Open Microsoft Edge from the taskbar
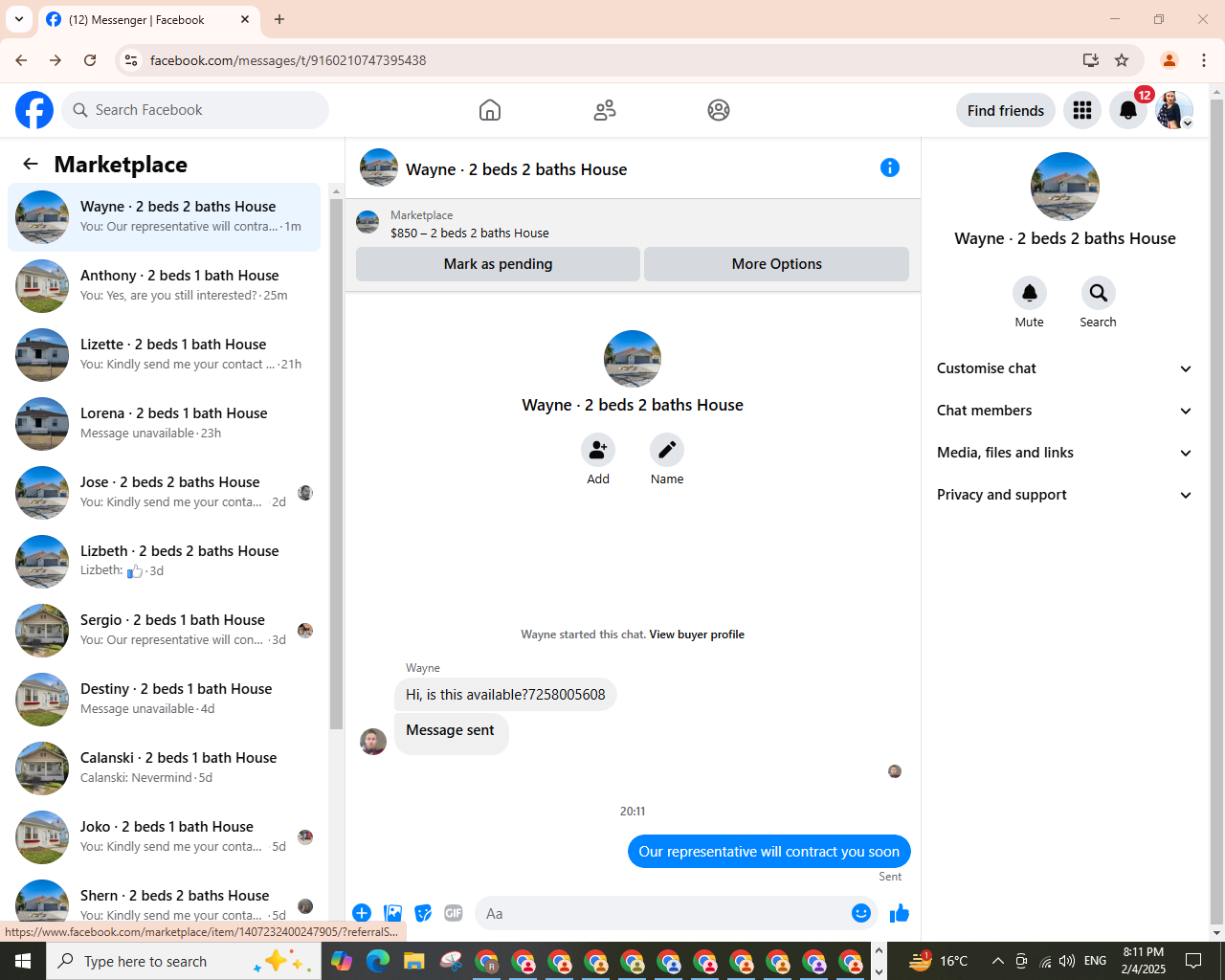This screenshot has width=1225, height=980. 378,961
